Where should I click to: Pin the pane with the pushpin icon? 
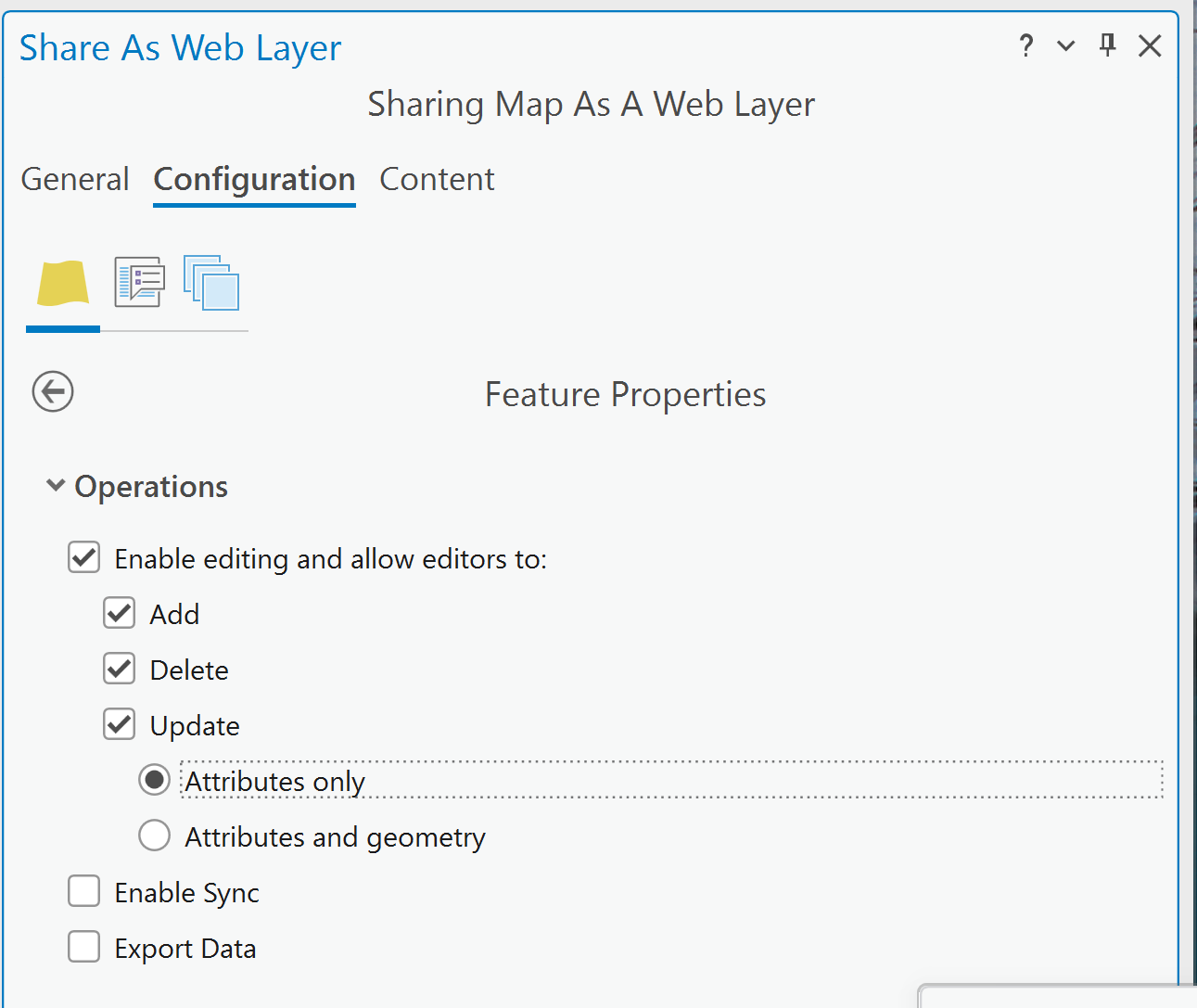(1107, 45)
